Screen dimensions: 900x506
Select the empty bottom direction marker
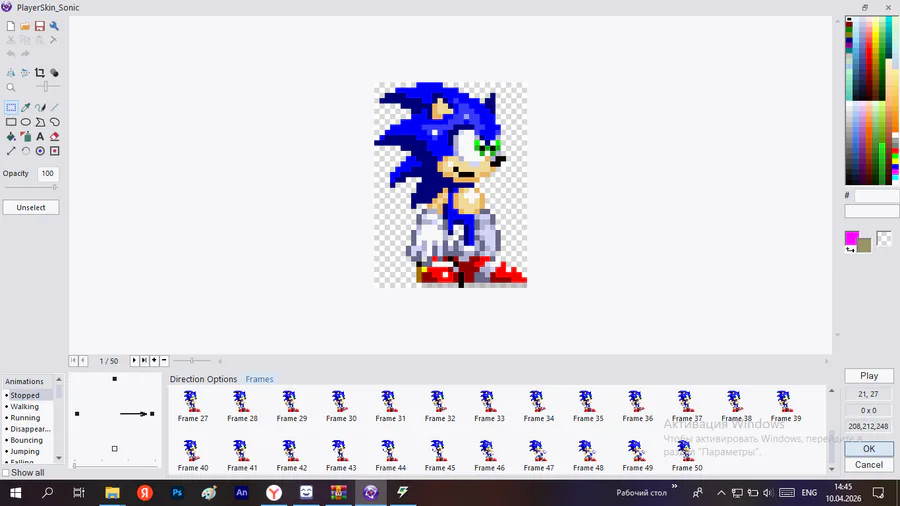(x=115, y=449)
